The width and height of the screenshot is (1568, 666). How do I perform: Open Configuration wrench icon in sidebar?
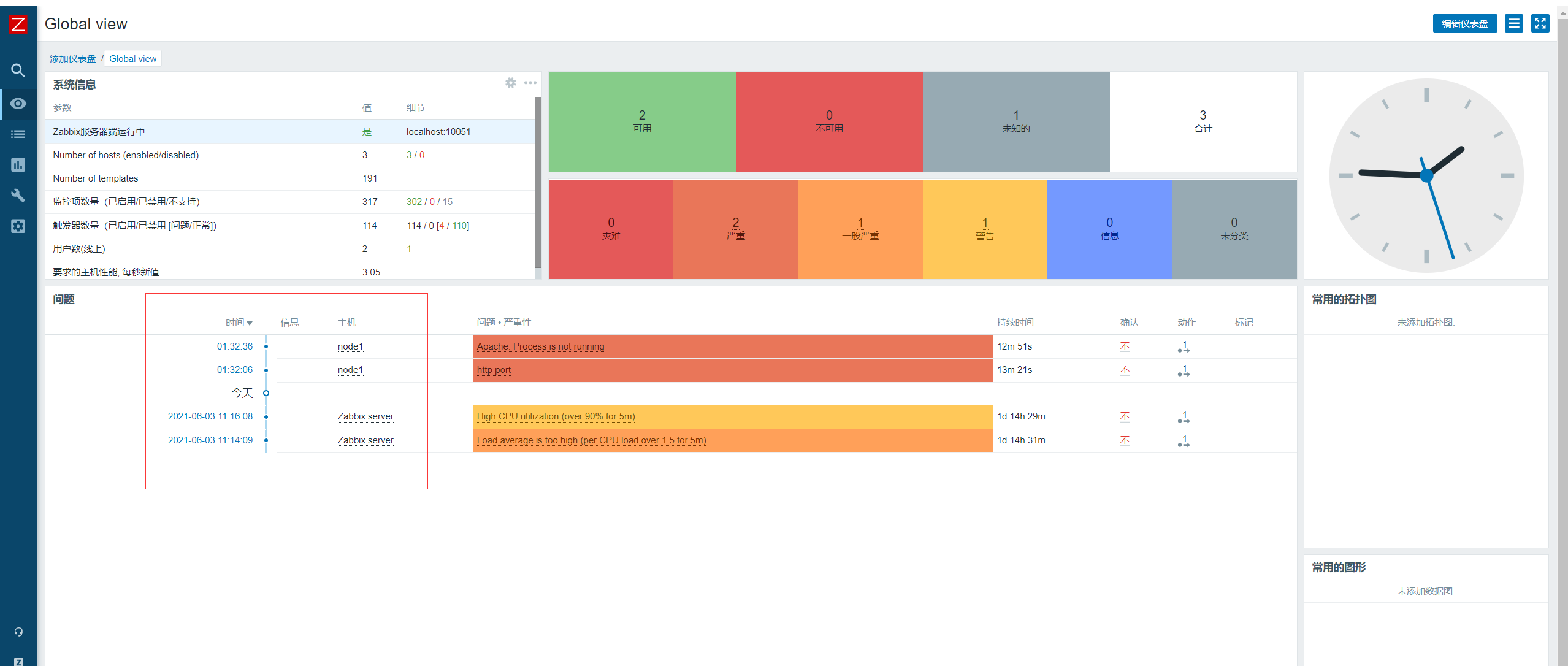click(x=18, y=195)
